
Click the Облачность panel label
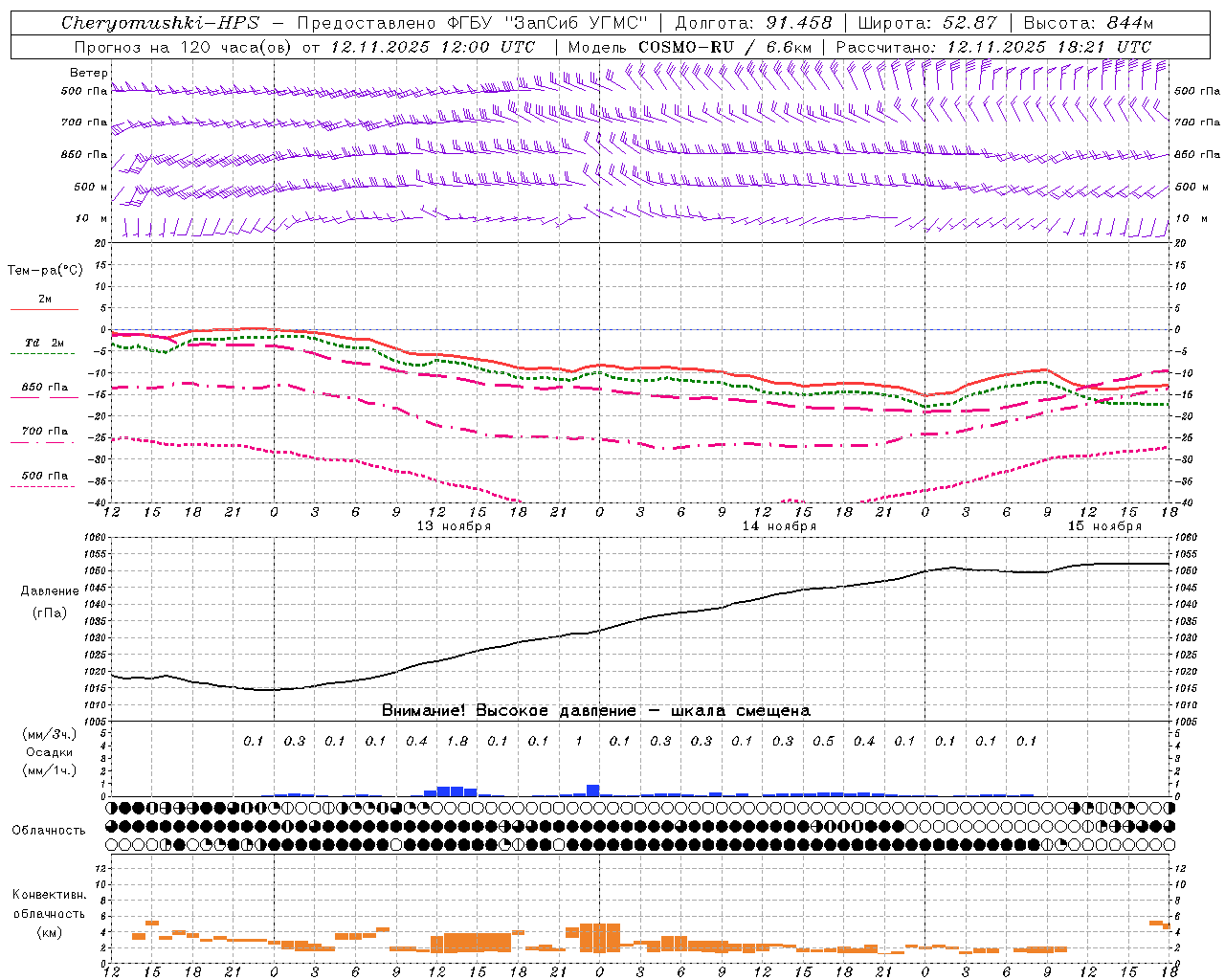pos(49,831)
